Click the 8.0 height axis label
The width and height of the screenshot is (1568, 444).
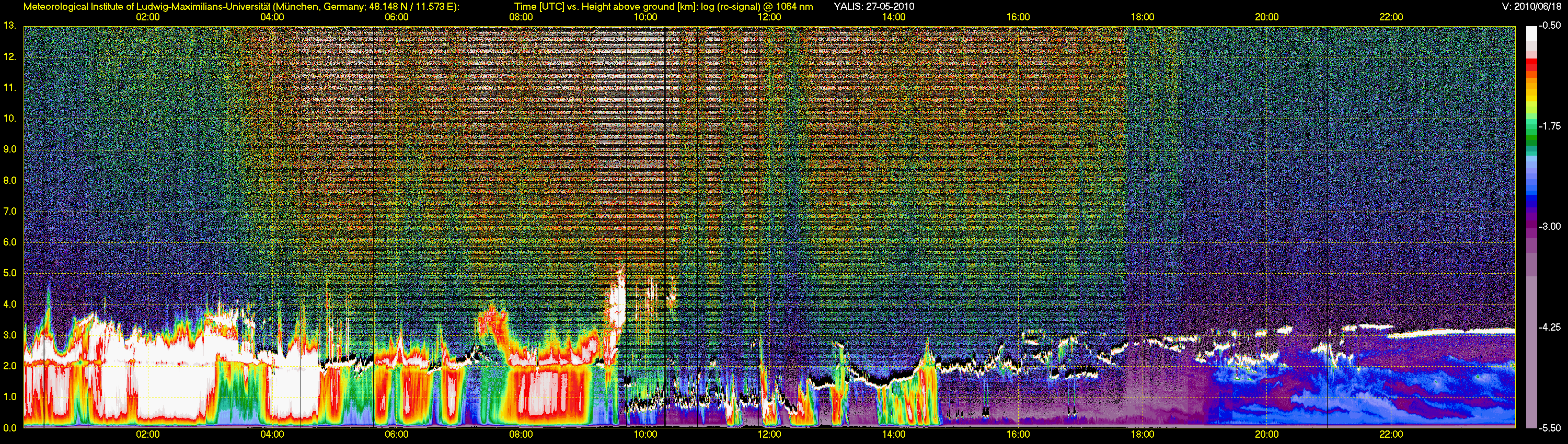9,181
